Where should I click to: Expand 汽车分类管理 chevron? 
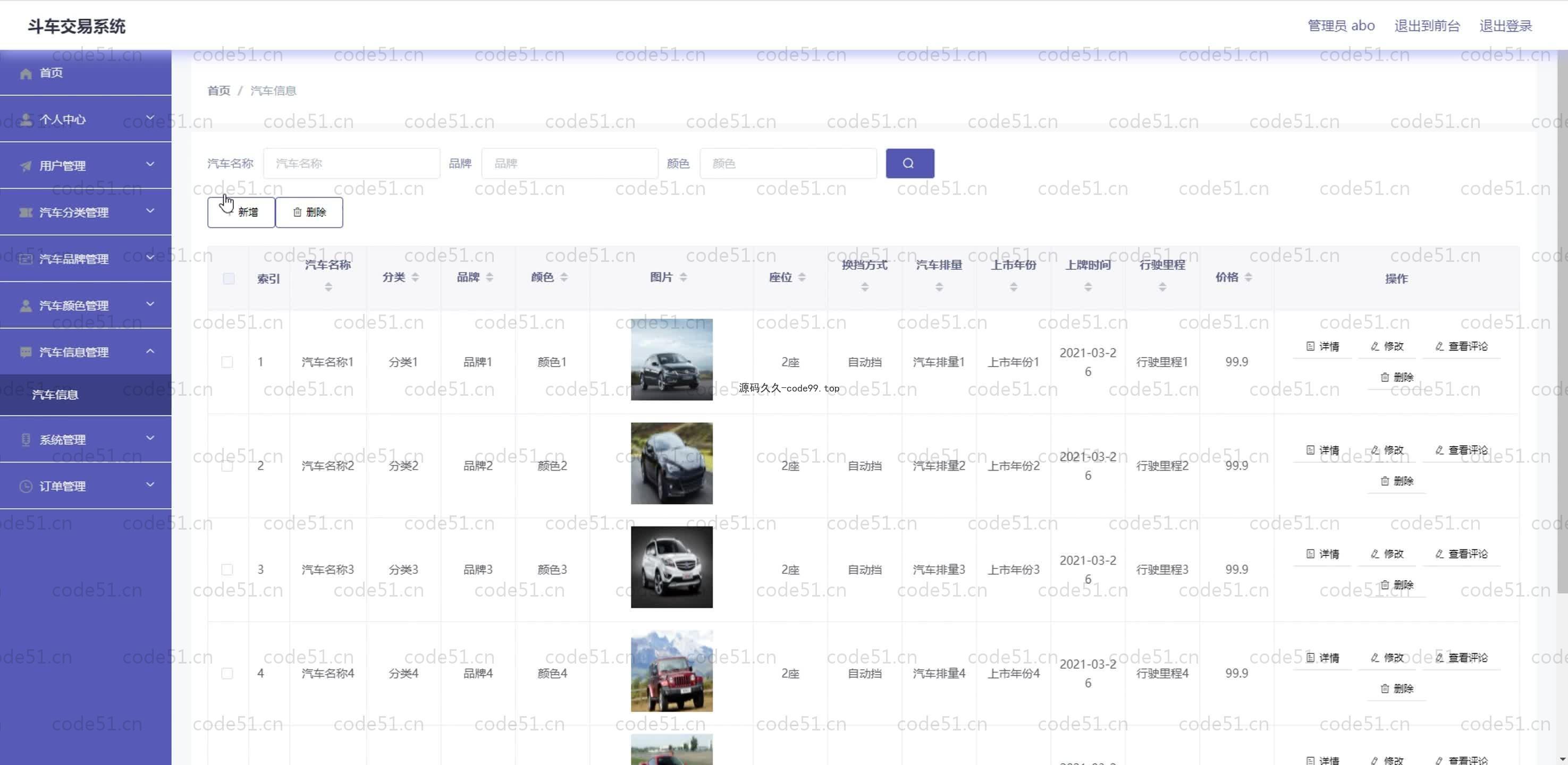coord(150,211)
